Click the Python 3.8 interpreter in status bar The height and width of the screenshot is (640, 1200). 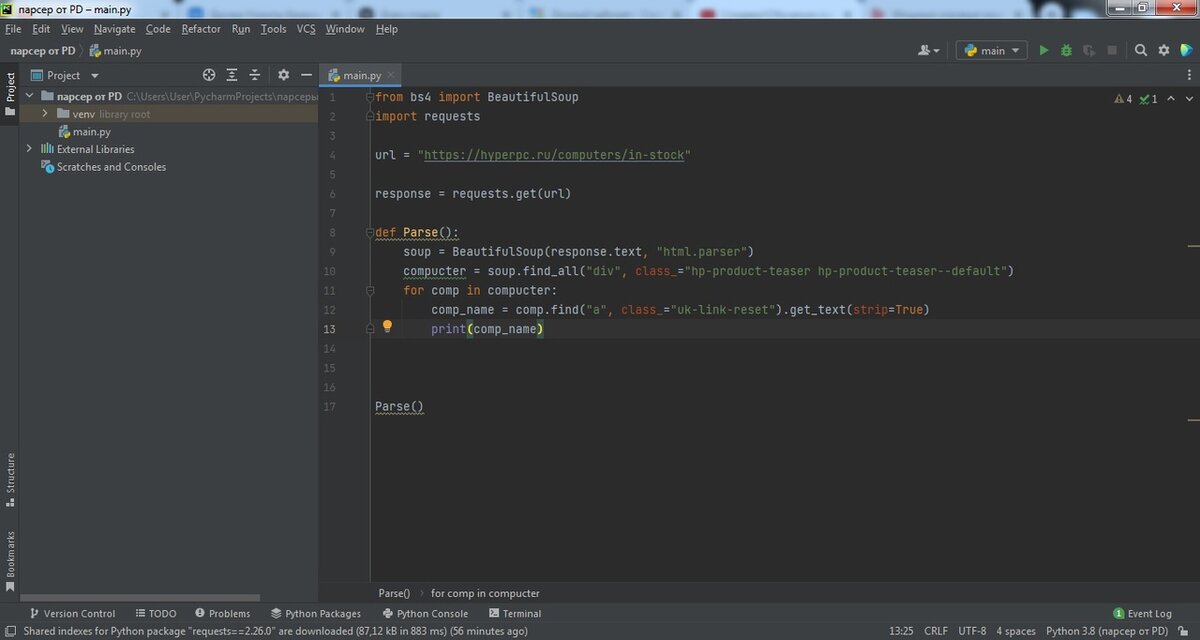(1107, 631)
